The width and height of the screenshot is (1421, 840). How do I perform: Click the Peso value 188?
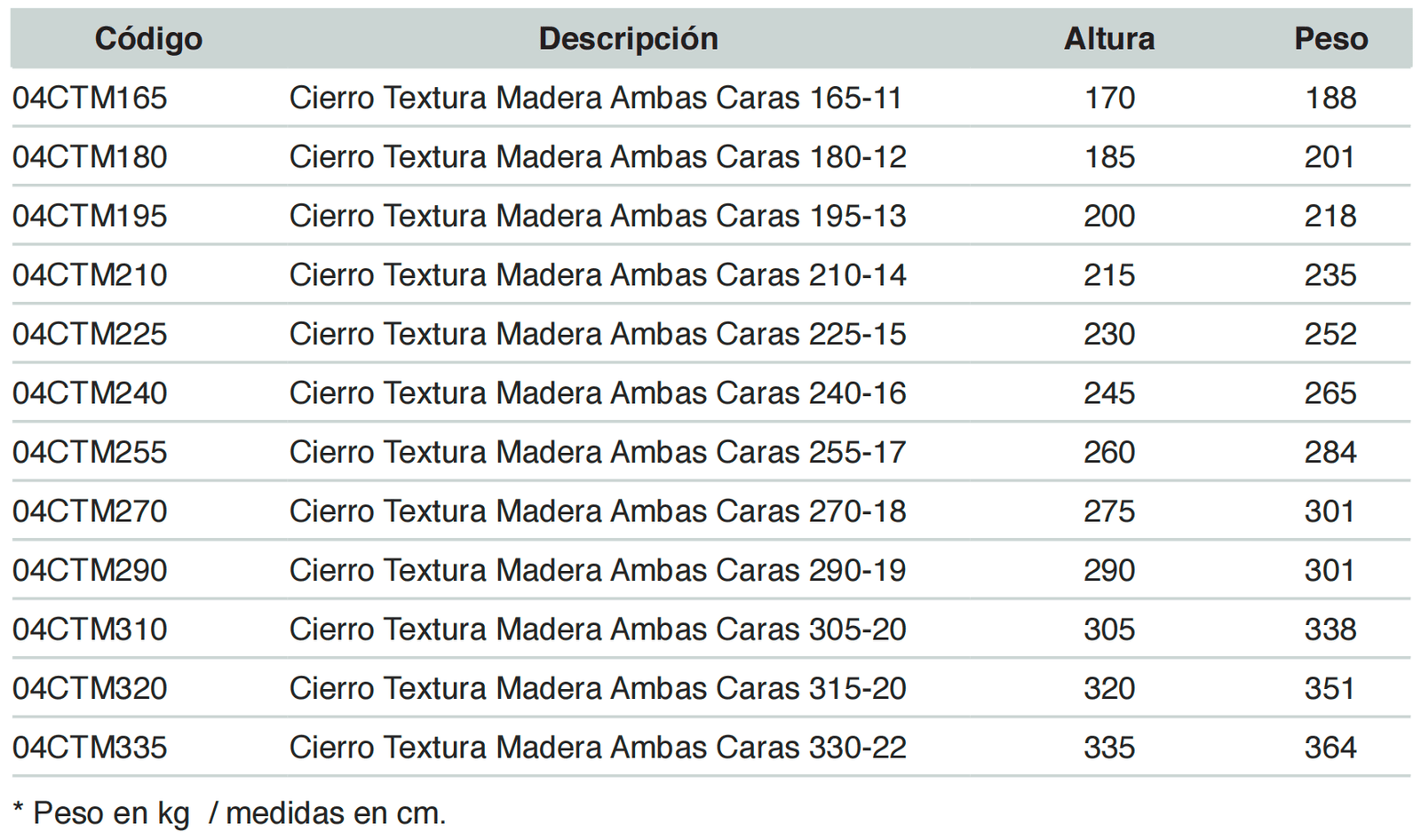click(1330, 98)
